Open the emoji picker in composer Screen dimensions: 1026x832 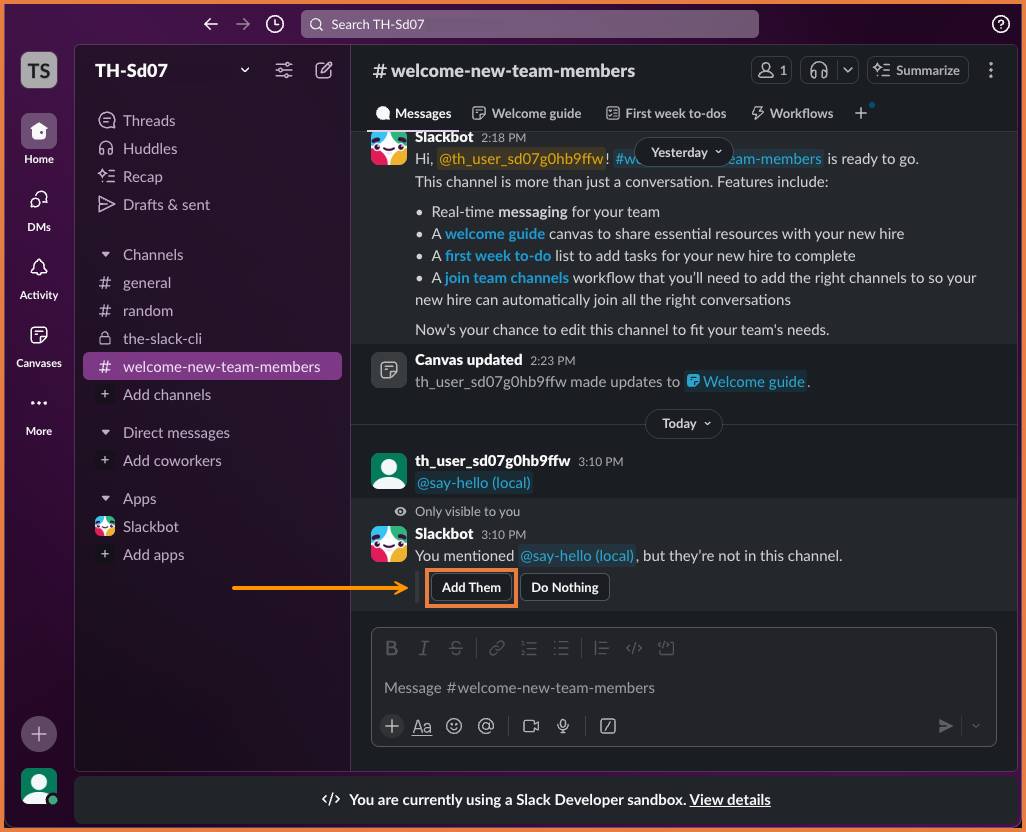click(454, 726)
